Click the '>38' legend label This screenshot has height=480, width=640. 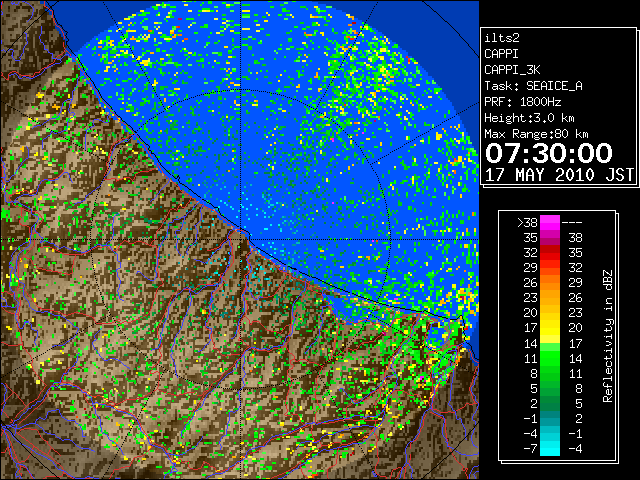coord(527,223)
